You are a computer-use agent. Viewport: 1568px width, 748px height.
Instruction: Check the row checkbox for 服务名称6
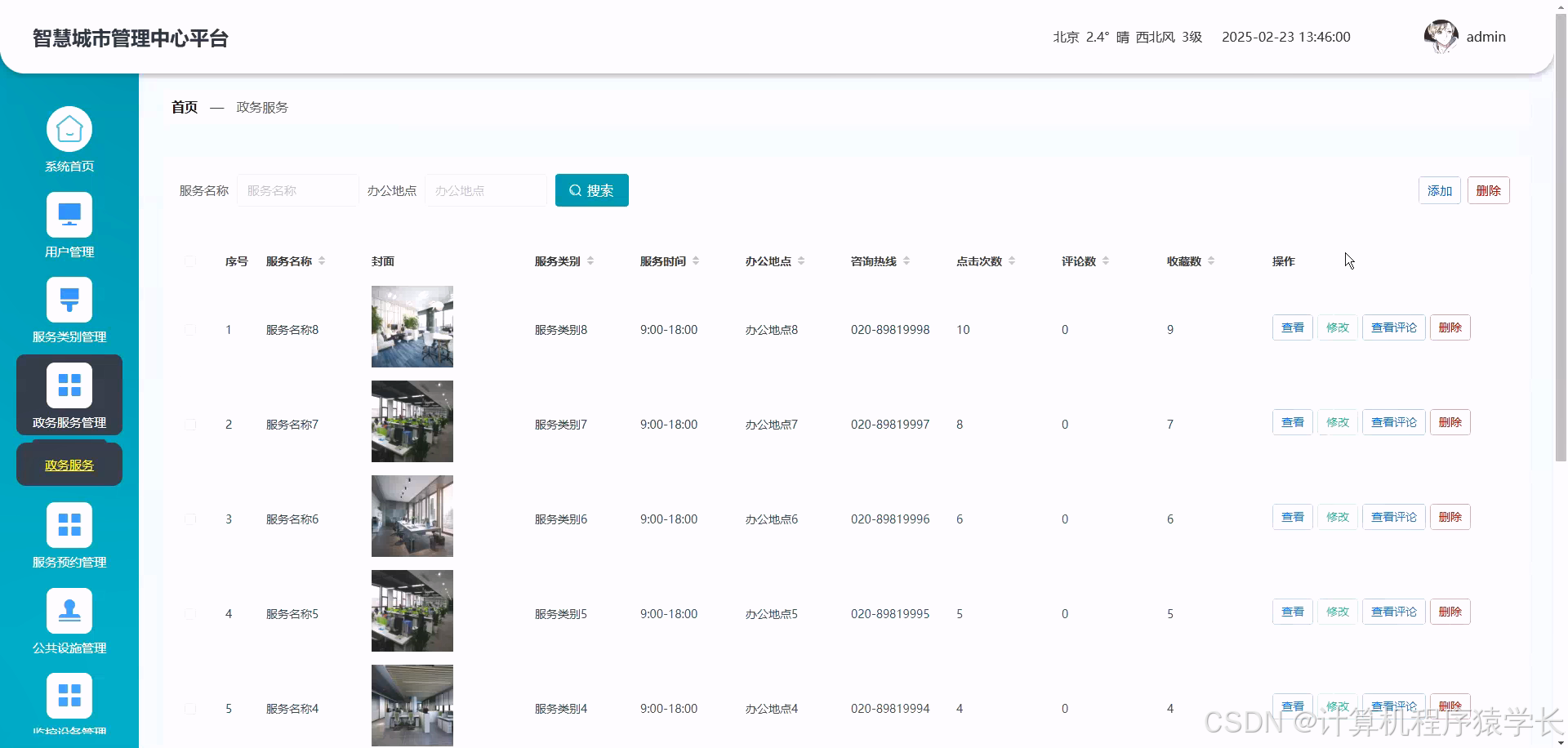(190, 519)
